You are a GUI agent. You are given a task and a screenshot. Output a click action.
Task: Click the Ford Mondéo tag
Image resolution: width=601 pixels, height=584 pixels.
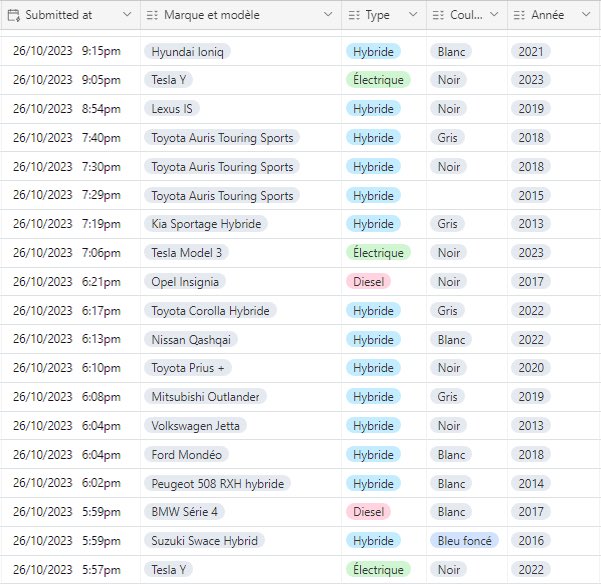click(187, 454)
